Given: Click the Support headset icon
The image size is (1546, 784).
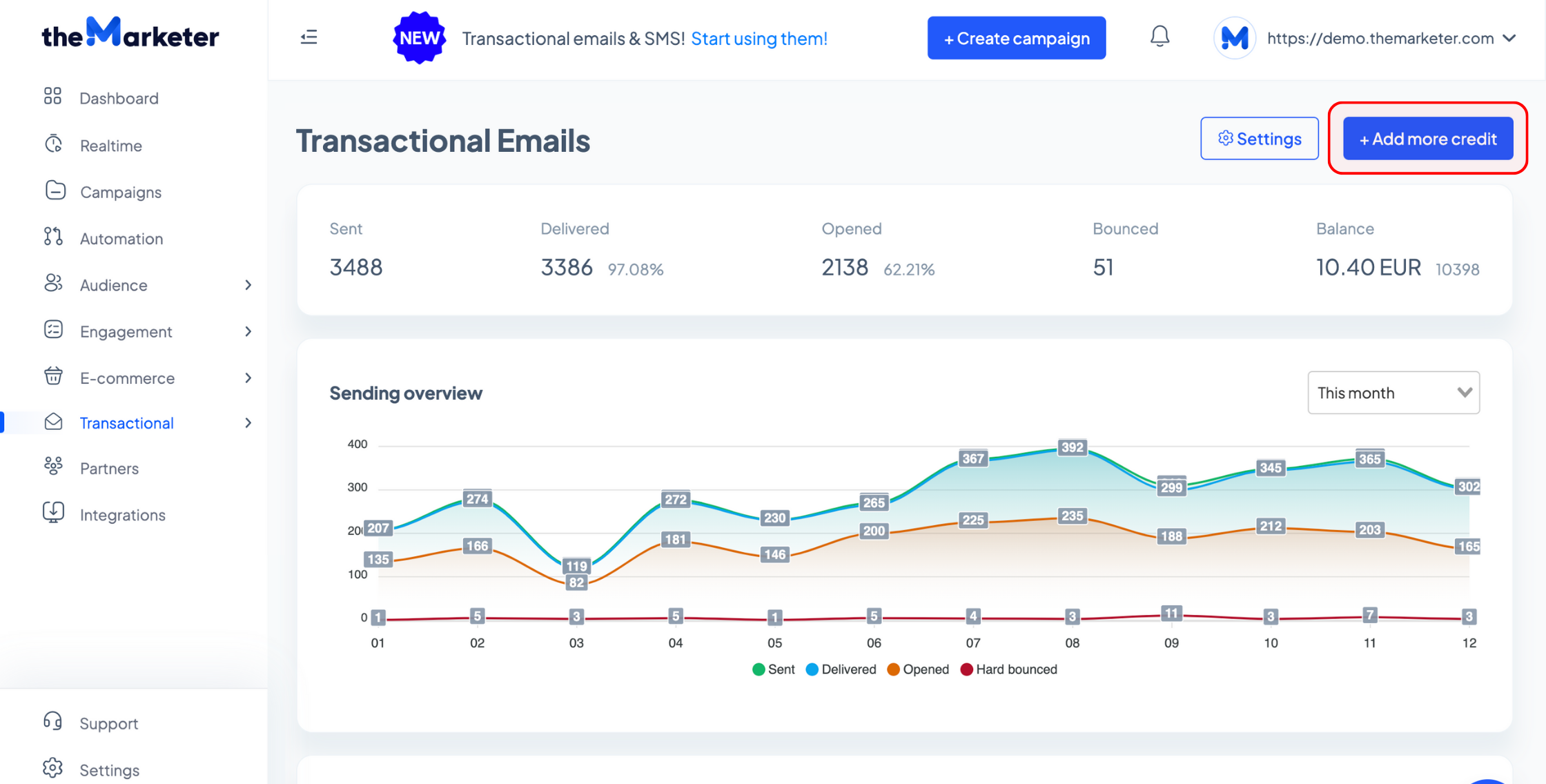Looking at the screenshot, I should [53, 721].
